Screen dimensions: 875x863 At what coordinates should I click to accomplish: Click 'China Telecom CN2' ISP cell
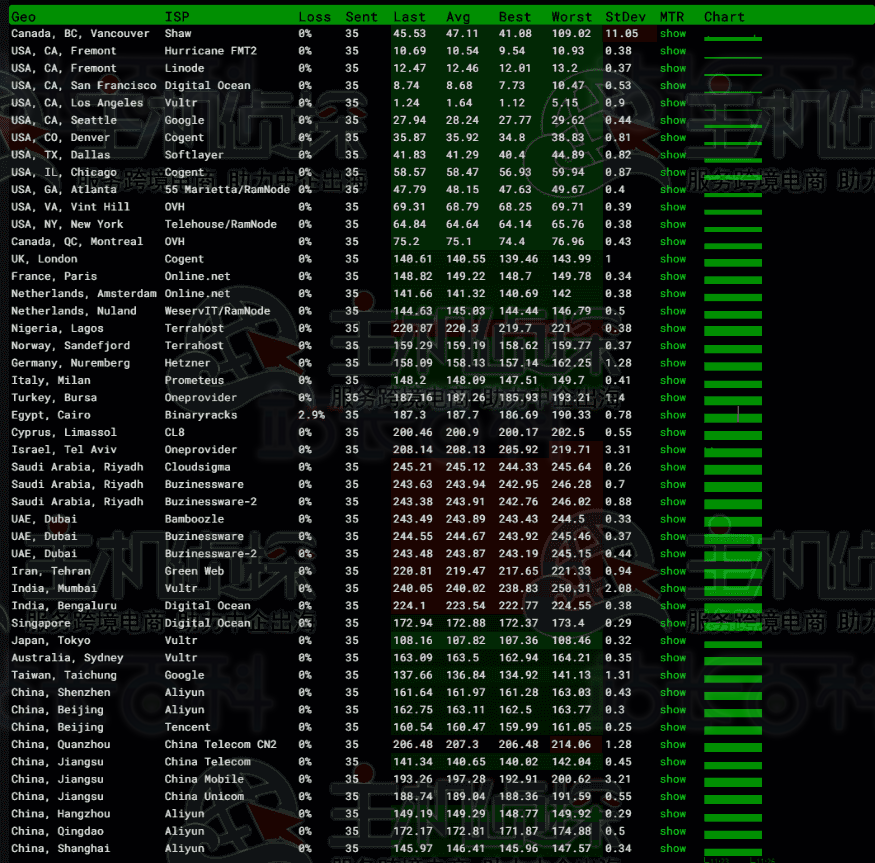[x=220, y=744]
